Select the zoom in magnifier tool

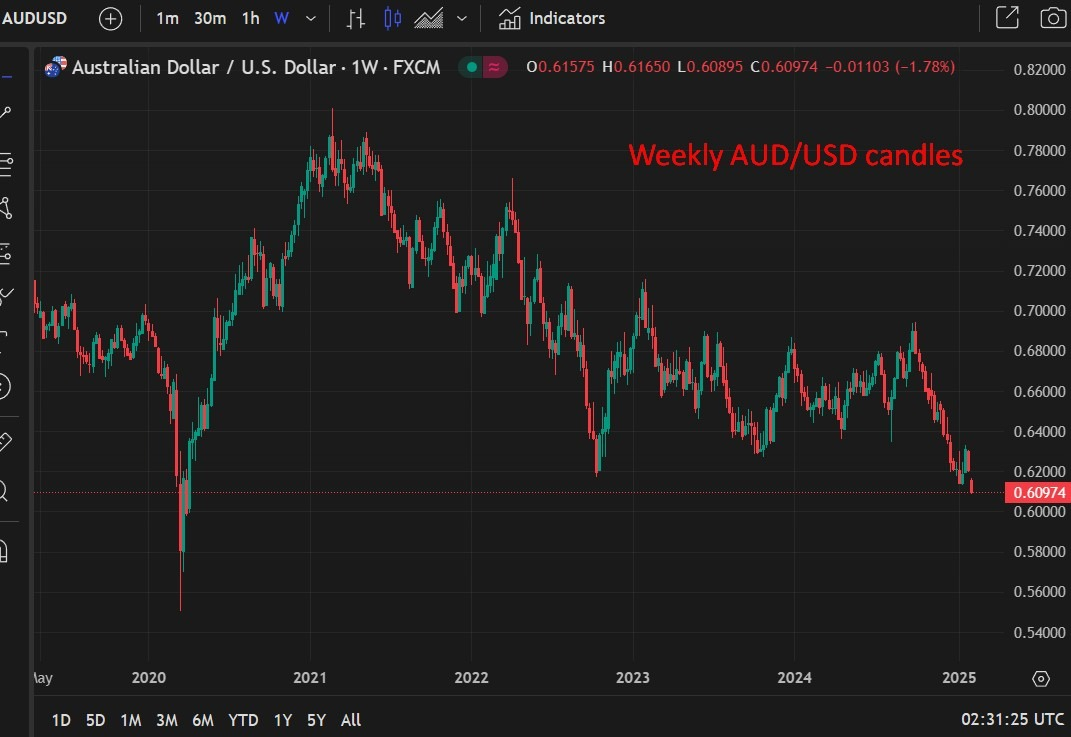4,490
